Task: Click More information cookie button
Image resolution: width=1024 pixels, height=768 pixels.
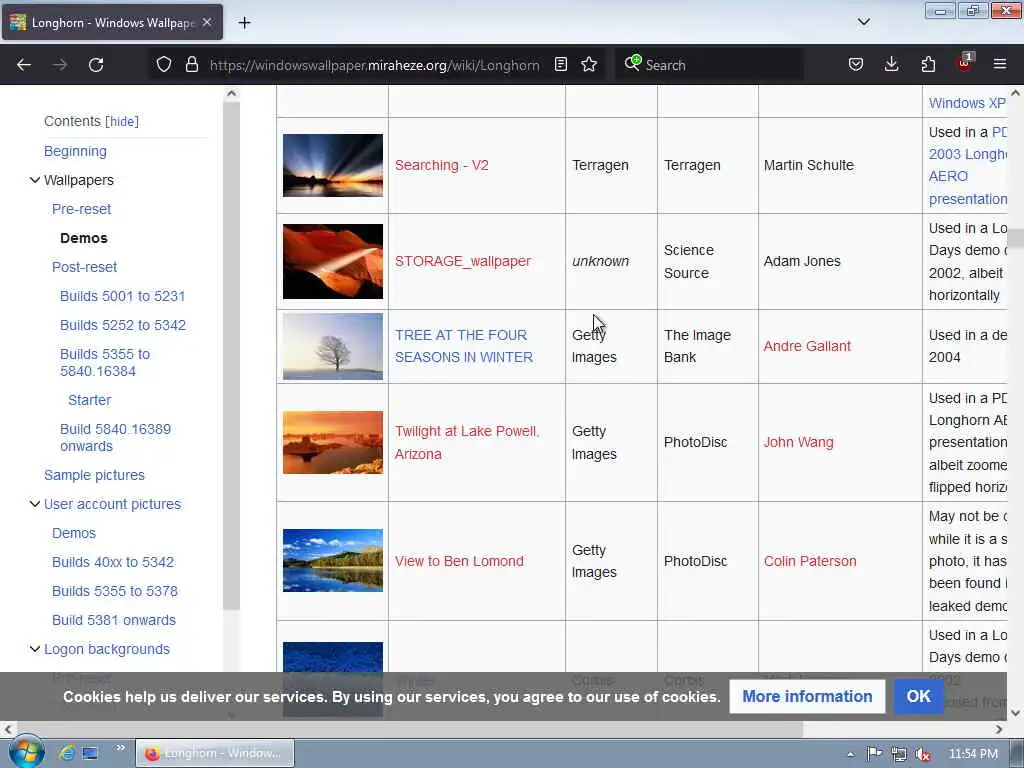Action: 807,696
